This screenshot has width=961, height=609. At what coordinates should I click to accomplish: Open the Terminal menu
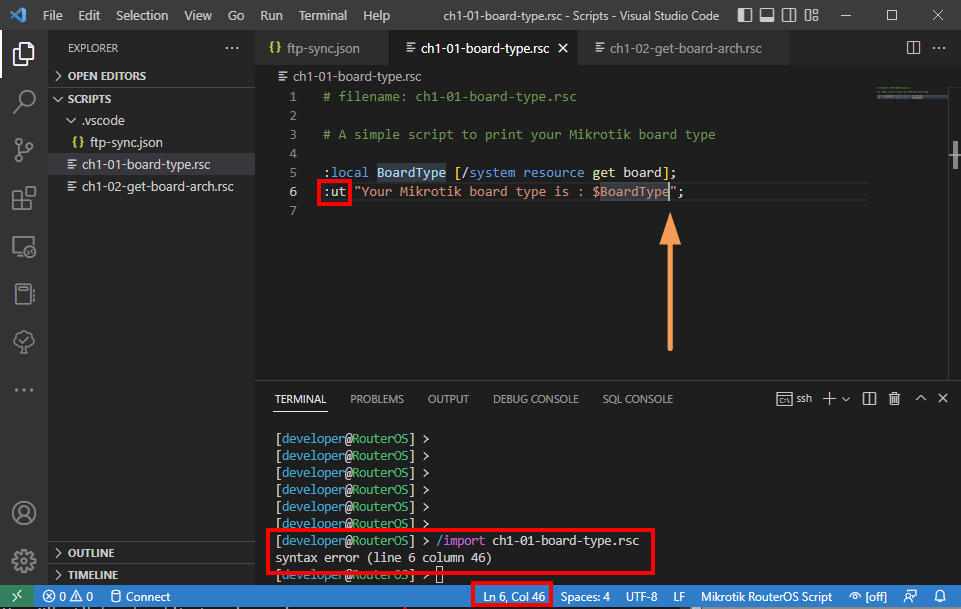coord(323,16)
